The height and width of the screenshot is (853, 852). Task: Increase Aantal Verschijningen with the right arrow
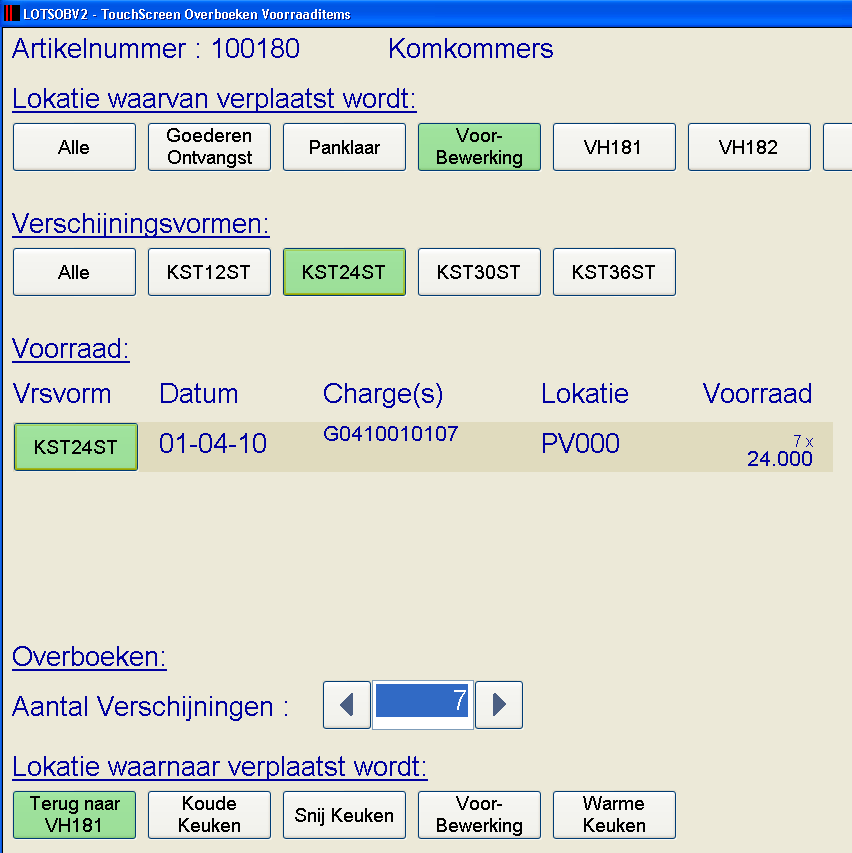coord(499,704)
